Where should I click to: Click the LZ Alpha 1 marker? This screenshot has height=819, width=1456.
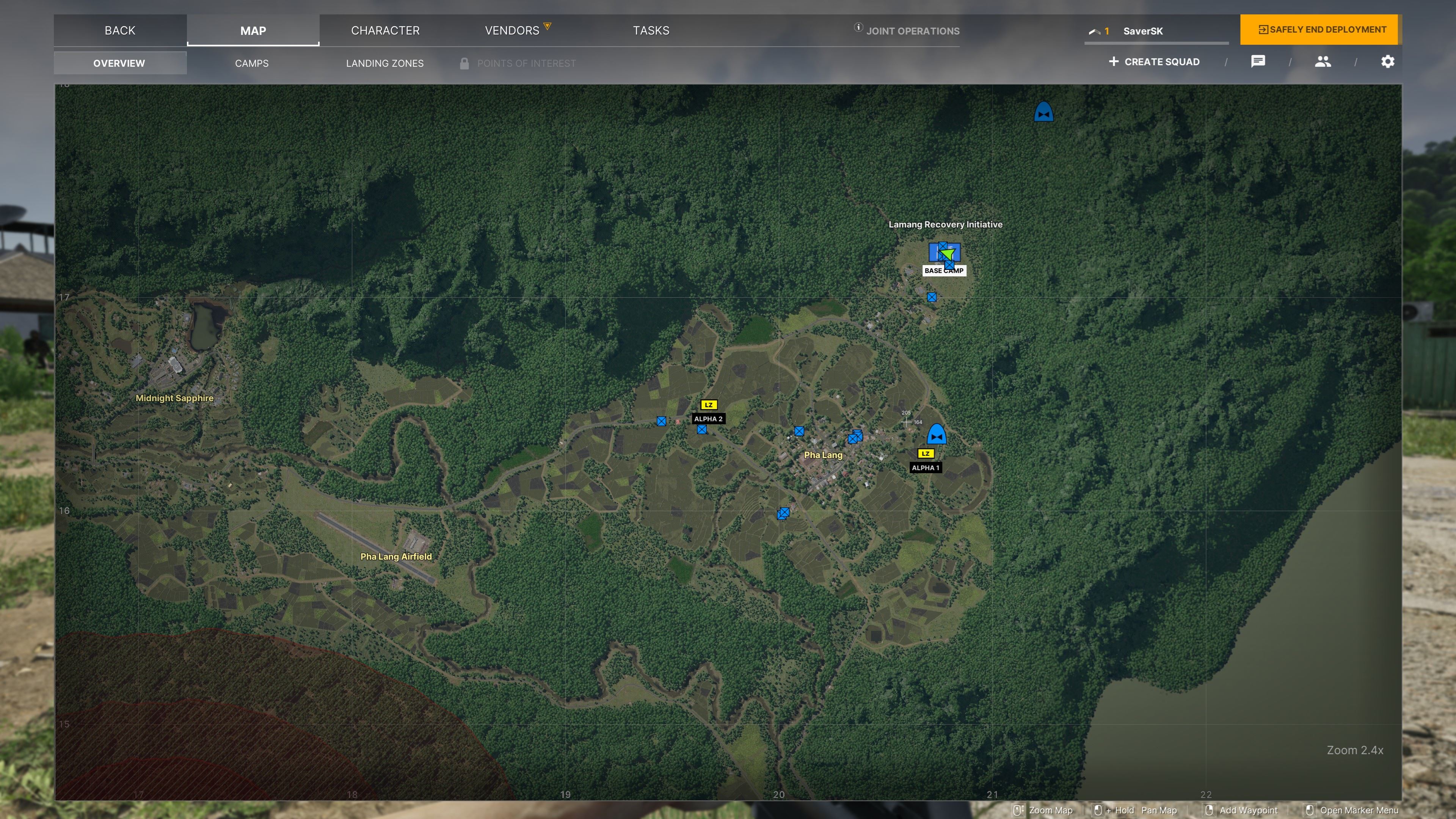coord(925,454)
